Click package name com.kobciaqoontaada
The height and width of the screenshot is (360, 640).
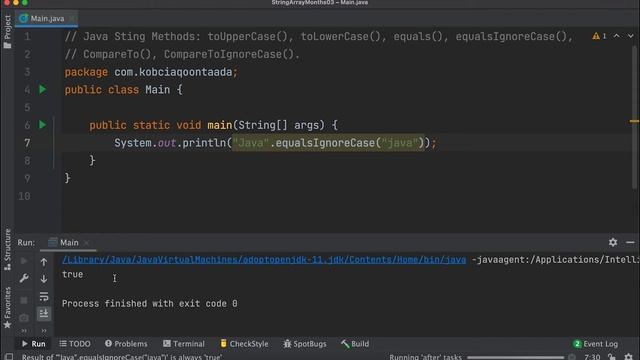[x=173, y=72]
